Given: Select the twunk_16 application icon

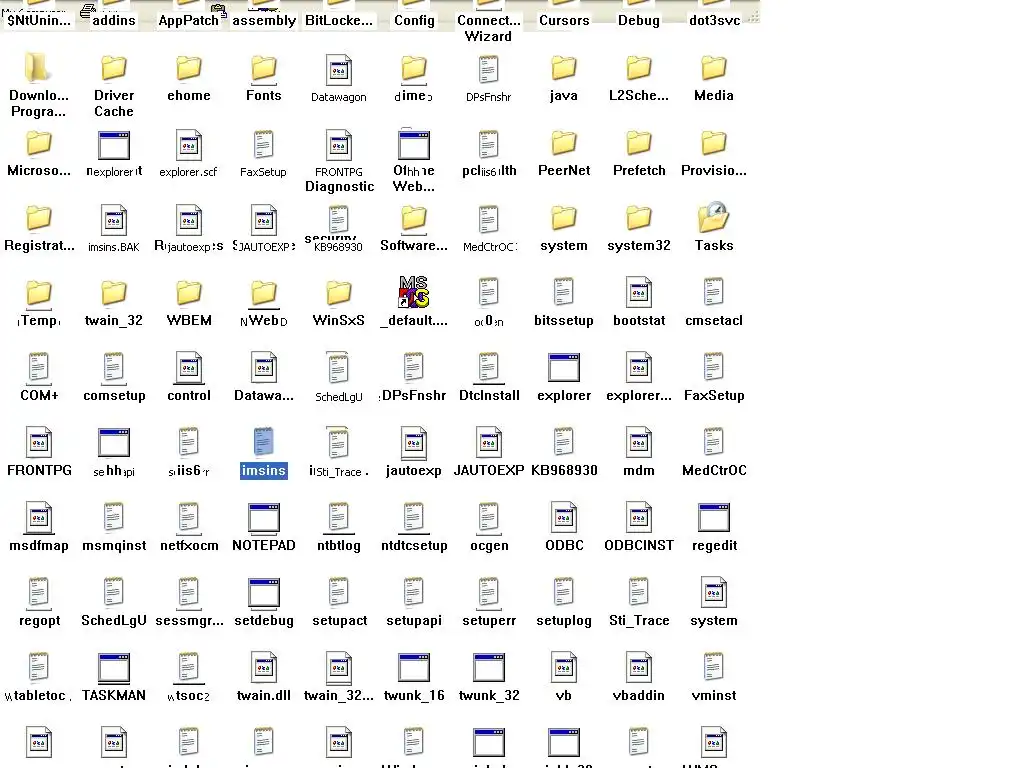Looking at the screenshot, I should tap(414, 668).
